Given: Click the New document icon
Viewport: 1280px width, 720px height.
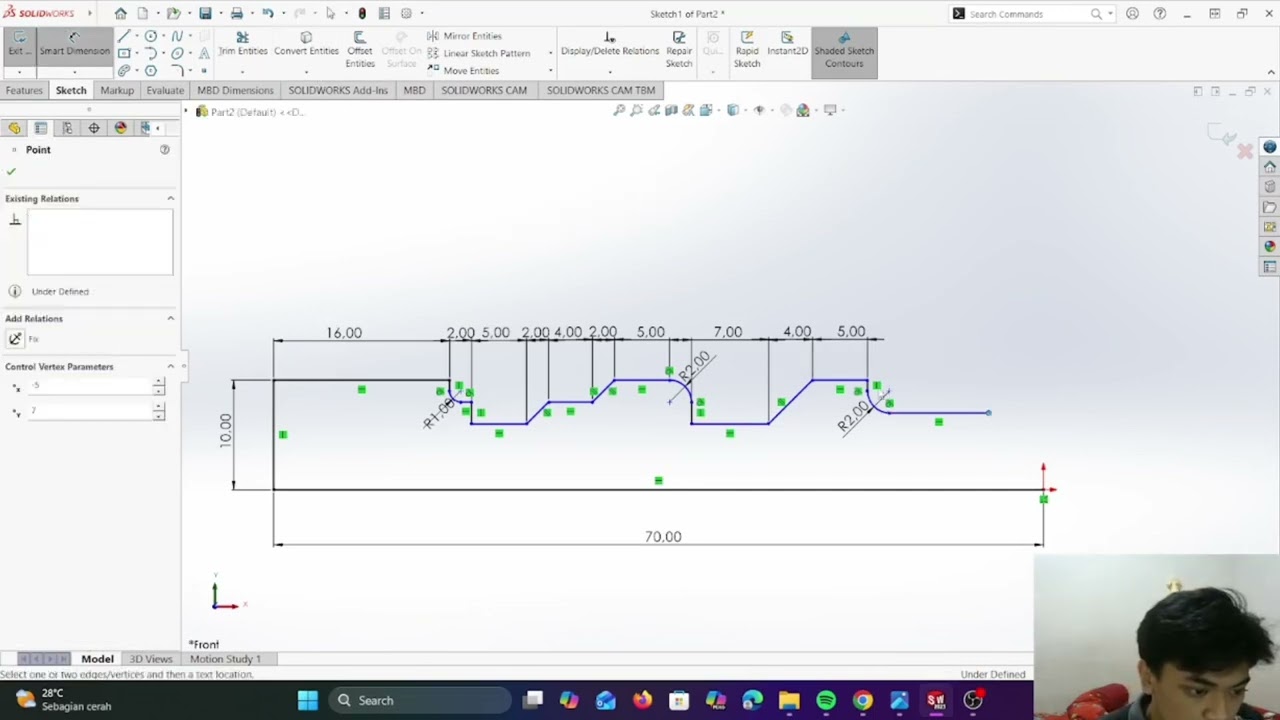Looking at the screenshot, I should click(143, 14).
